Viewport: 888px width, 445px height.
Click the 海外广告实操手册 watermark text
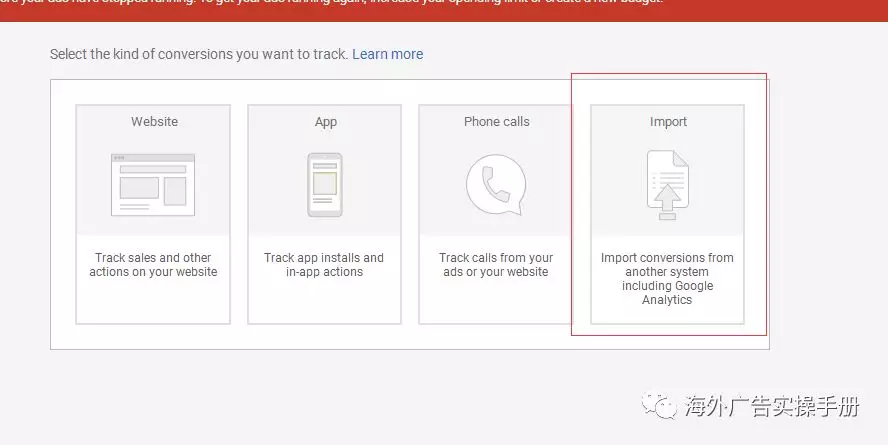[x=772, y=406]
